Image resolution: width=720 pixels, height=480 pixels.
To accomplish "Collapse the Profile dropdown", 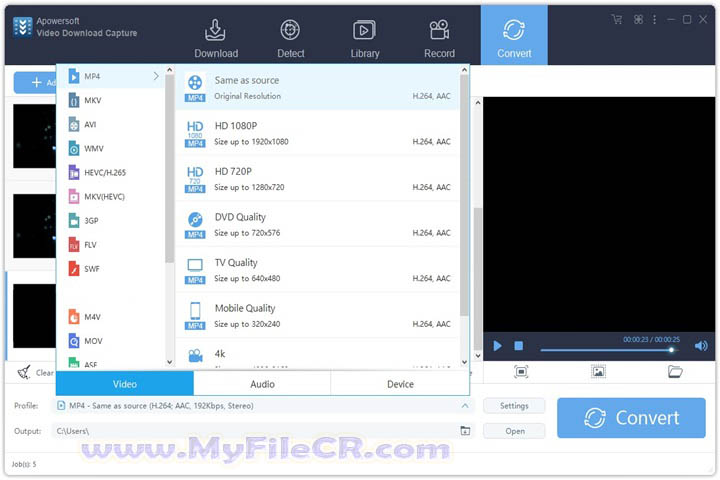I will click(x=465, y=406).
